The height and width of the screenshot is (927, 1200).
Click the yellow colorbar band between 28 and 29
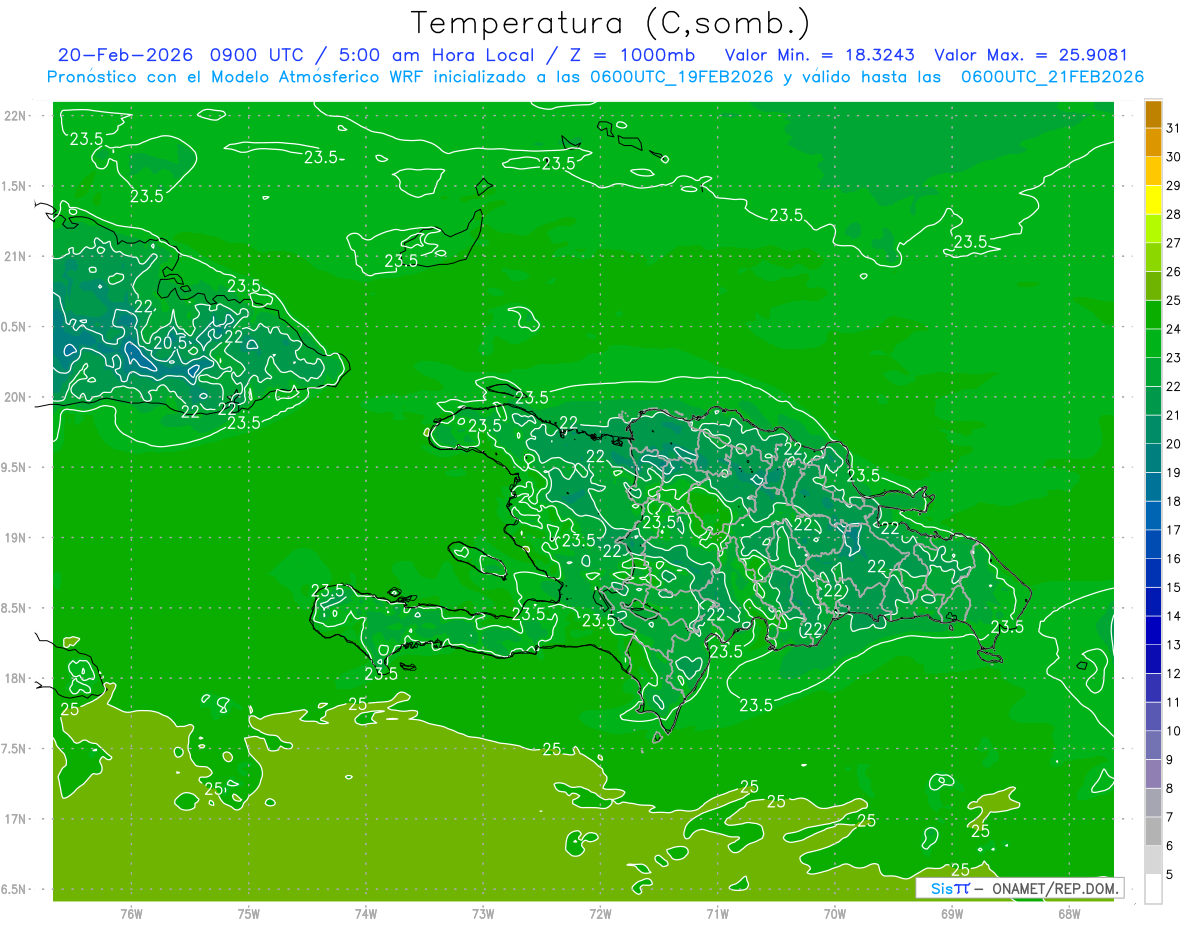pyautogui.click(x=1153, y=200)
